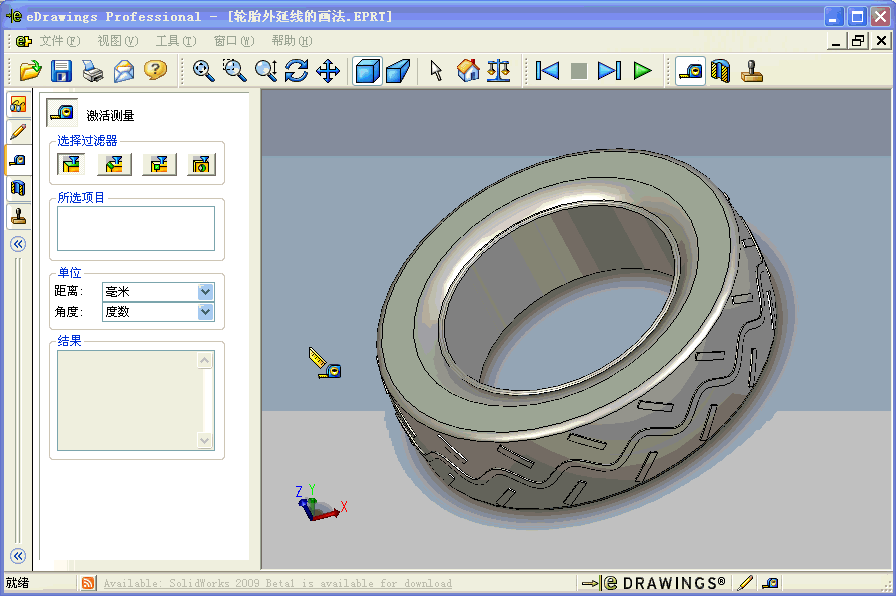Close the inner document with the X
This screenshot has height=596, width=896.
coord(881,41)
